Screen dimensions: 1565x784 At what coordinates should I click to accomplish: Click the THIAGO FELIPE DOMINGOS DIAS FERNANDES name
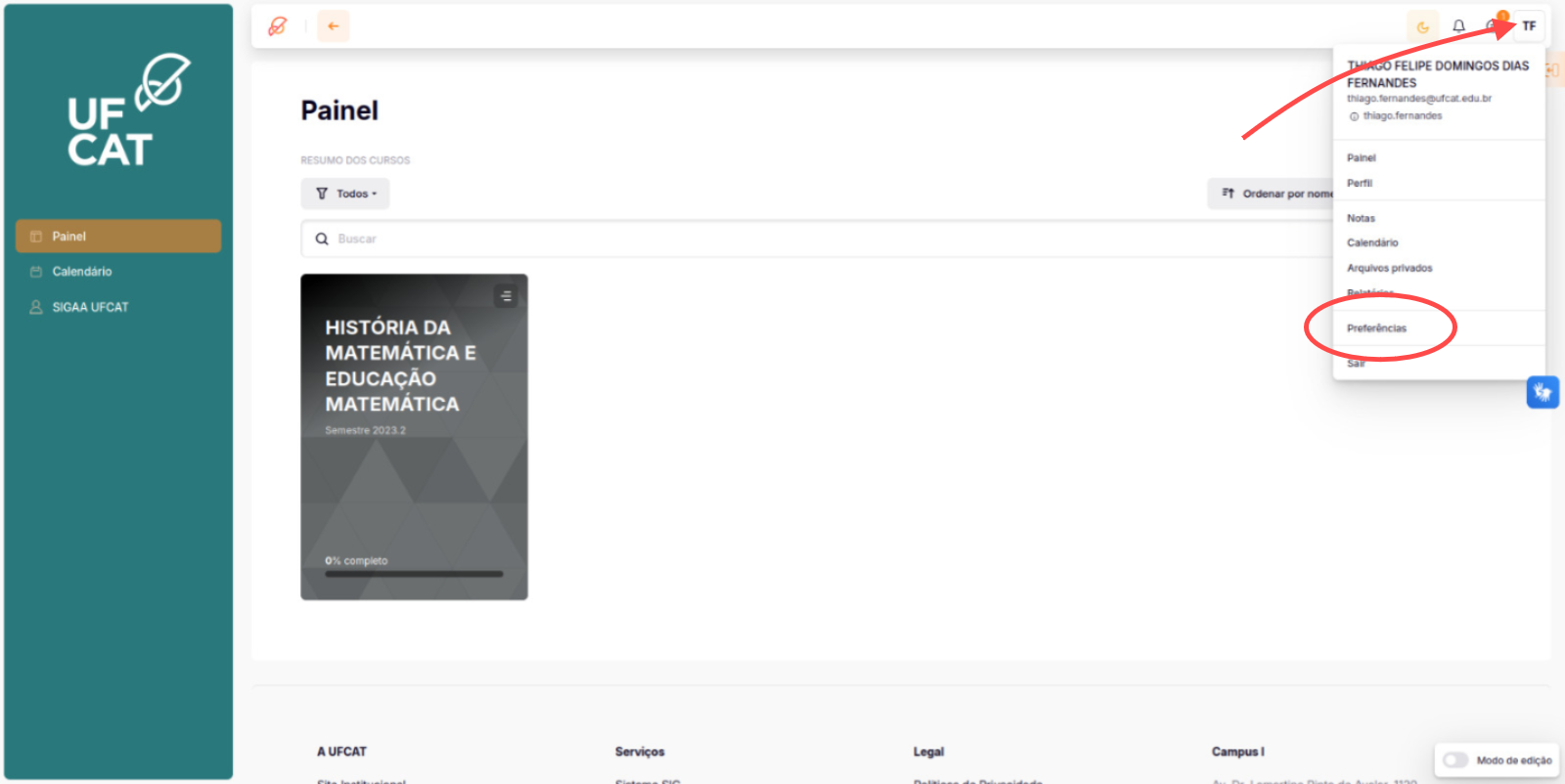[x=1438, y=74]
